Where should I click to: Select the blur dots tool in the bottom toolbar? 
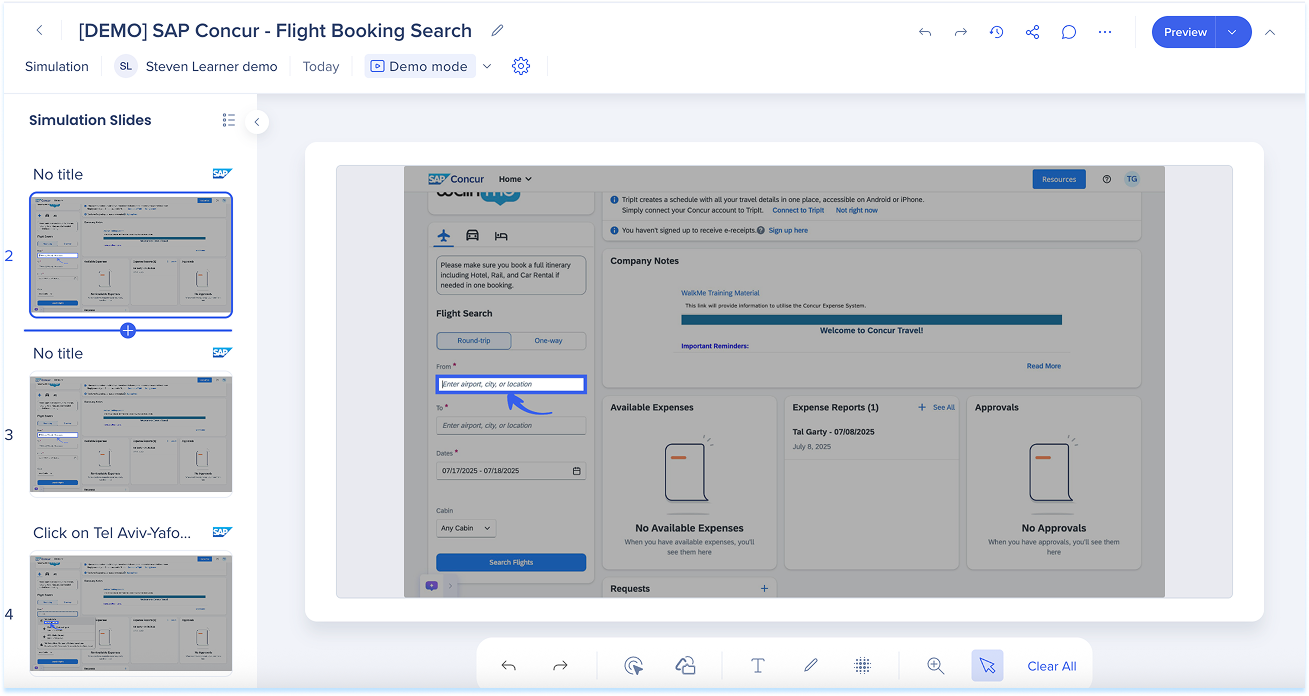862,666
